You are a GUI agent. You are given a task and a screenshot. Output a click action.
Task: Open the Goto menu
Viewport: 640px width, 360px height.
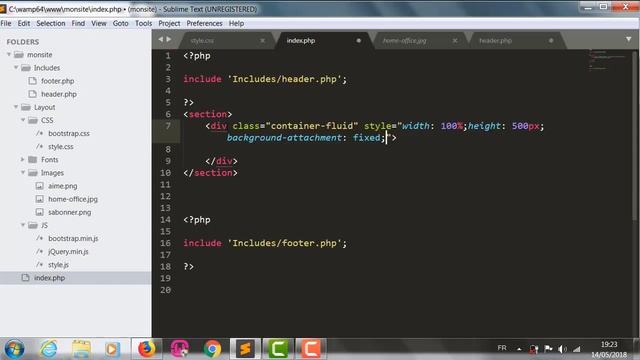(x=120, y=23)
